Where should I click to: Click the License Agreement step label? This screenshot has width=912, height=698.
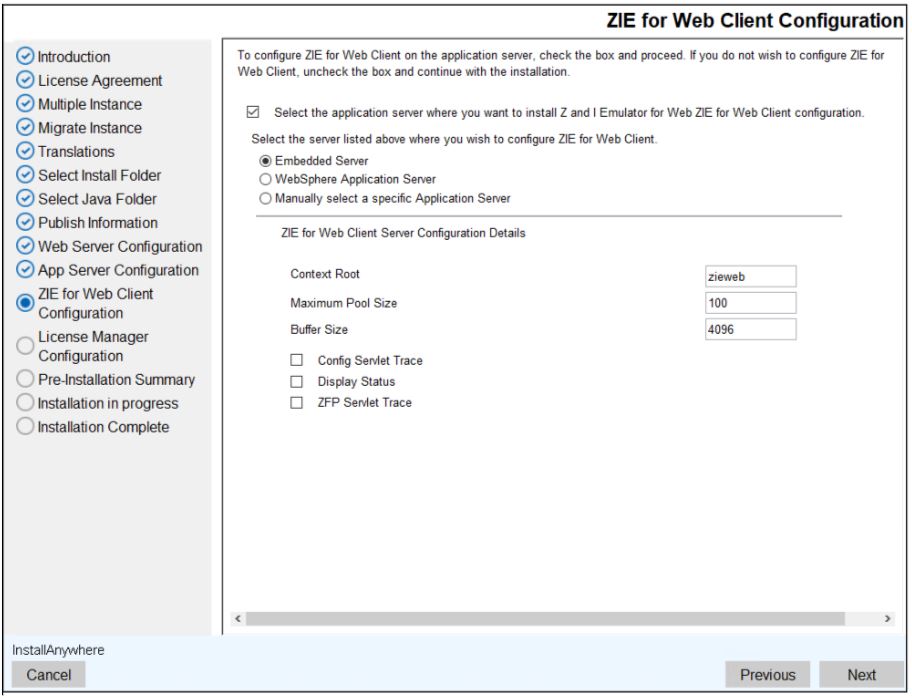pyautogui.click(x=100, y=80)
